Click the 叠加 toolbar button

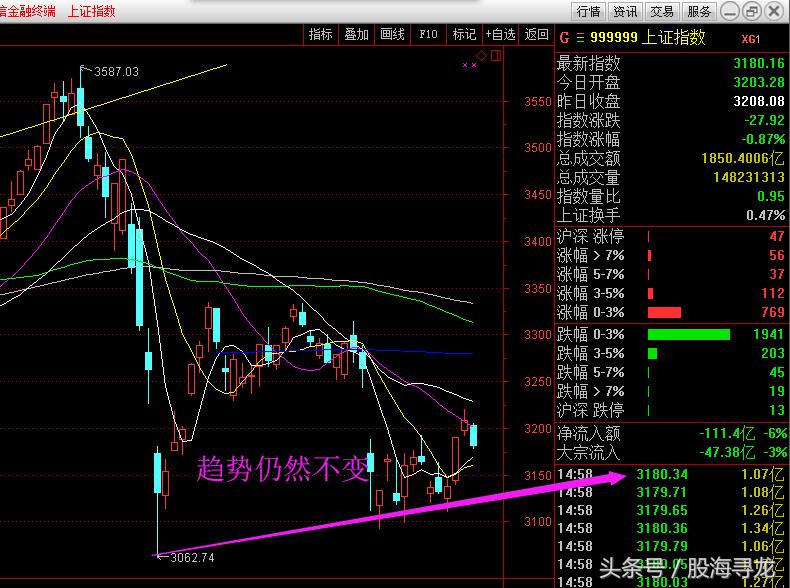point(357,34)
